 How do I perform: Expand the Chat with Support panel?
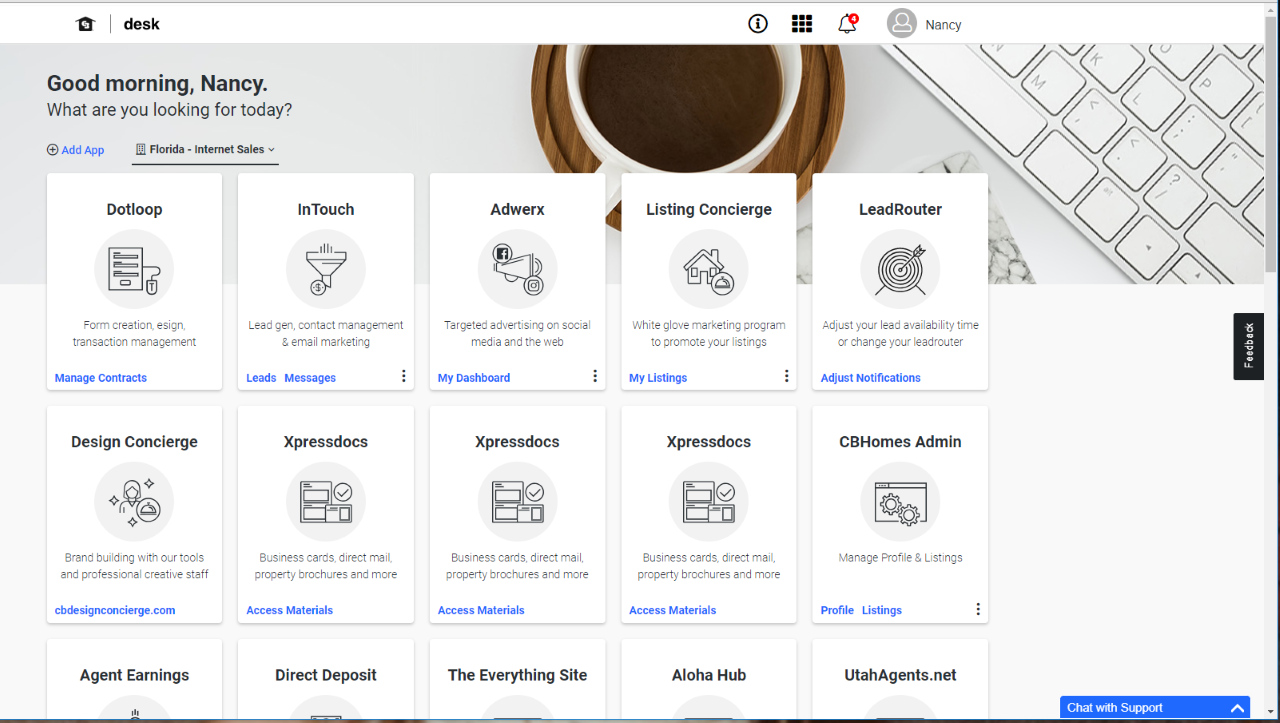pyautogui.click(x=1237, y=708)
